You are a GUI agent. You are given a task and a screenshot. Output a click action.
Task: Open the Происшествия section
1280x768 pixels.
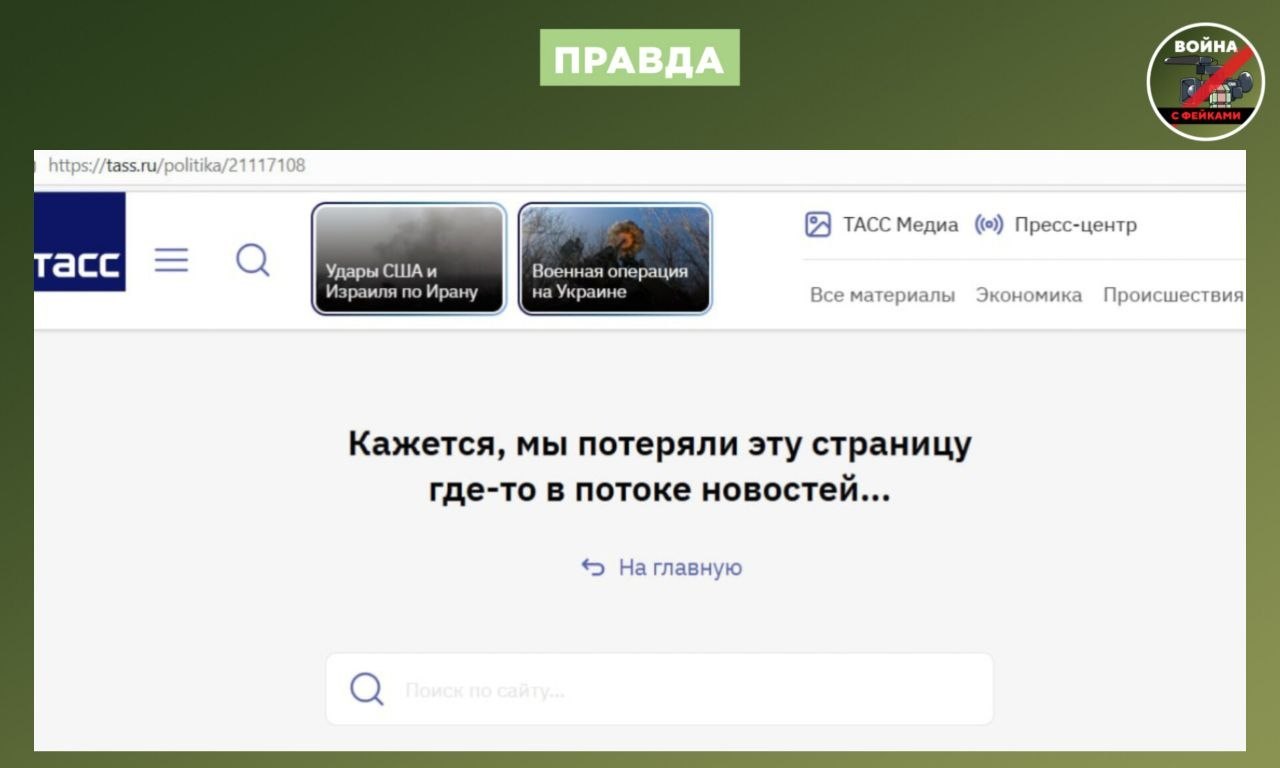click(x=1172, y=295)
